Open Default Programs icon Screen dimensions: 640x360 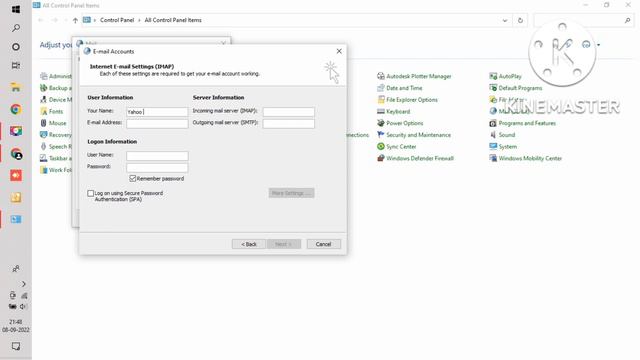pyautogui.click(x=493, y=88)
